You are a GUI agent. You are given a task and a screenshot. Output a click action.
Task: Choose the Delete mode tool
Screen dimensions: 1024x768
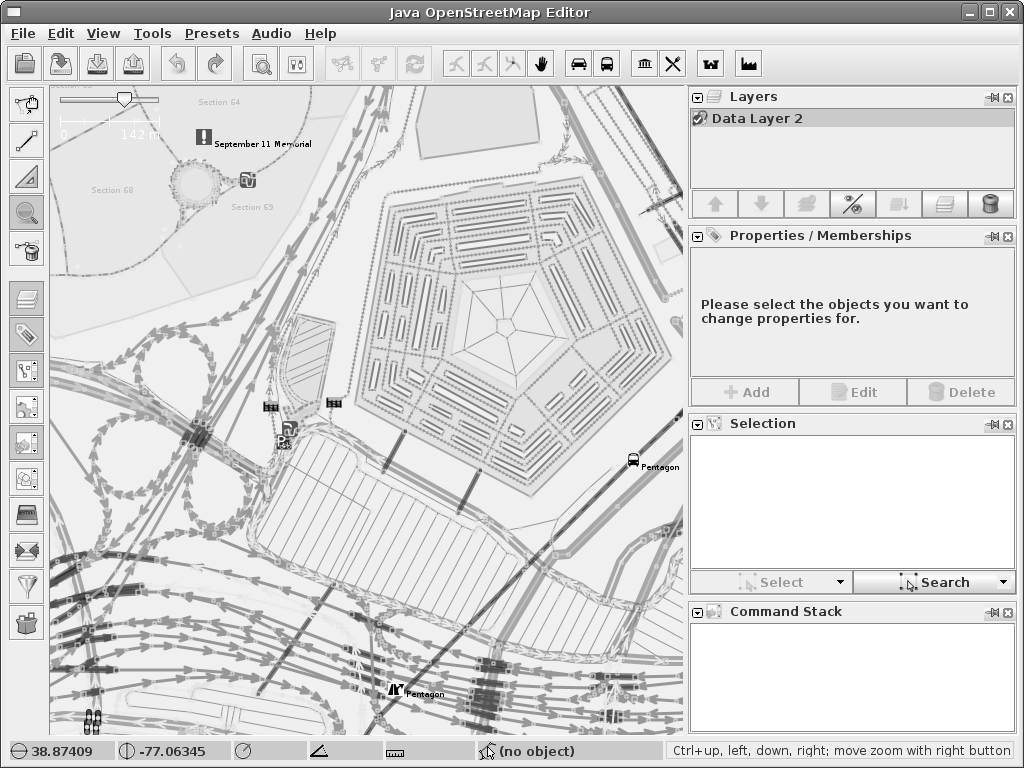point(27,250)
